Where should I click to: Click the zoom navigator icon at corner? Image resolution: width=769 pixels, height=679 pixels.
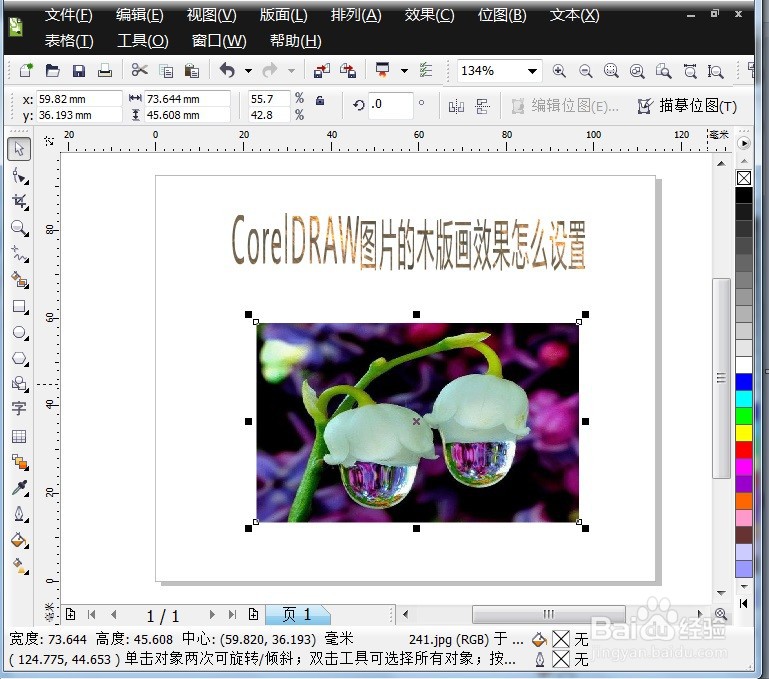coord(720,614)
